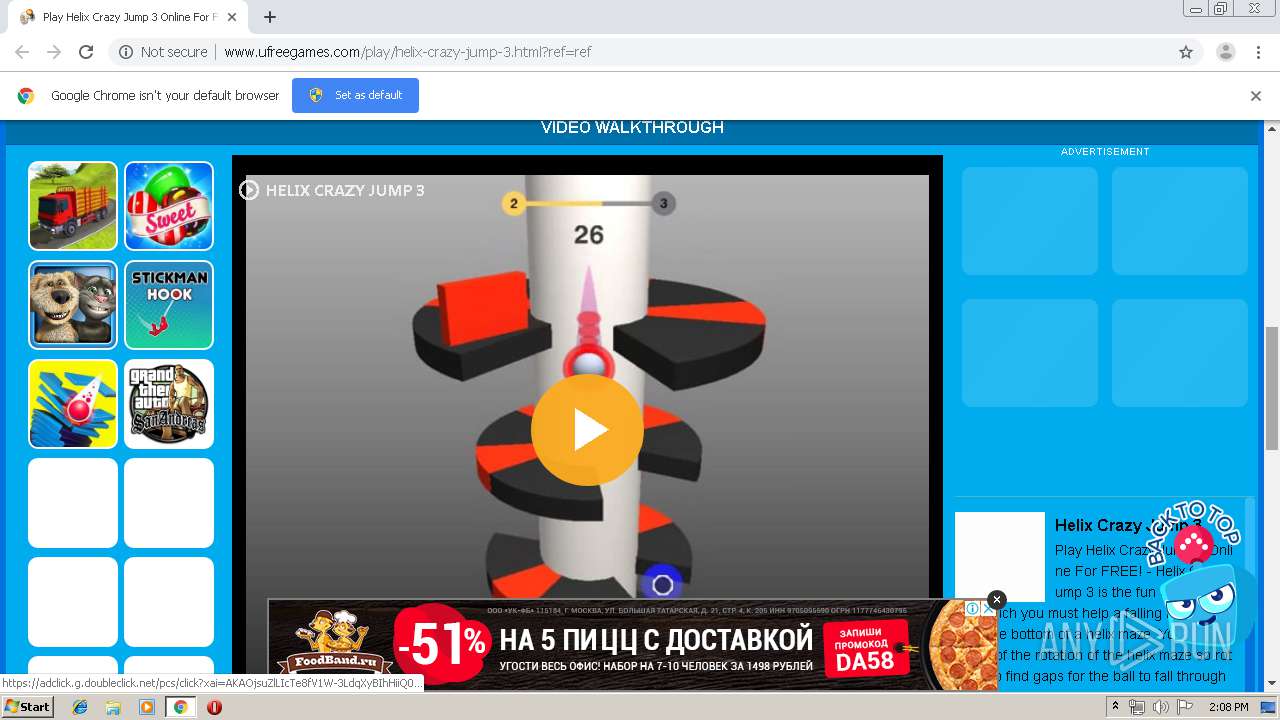
Task: Click the address bar URL
Action: coord(407,52)
